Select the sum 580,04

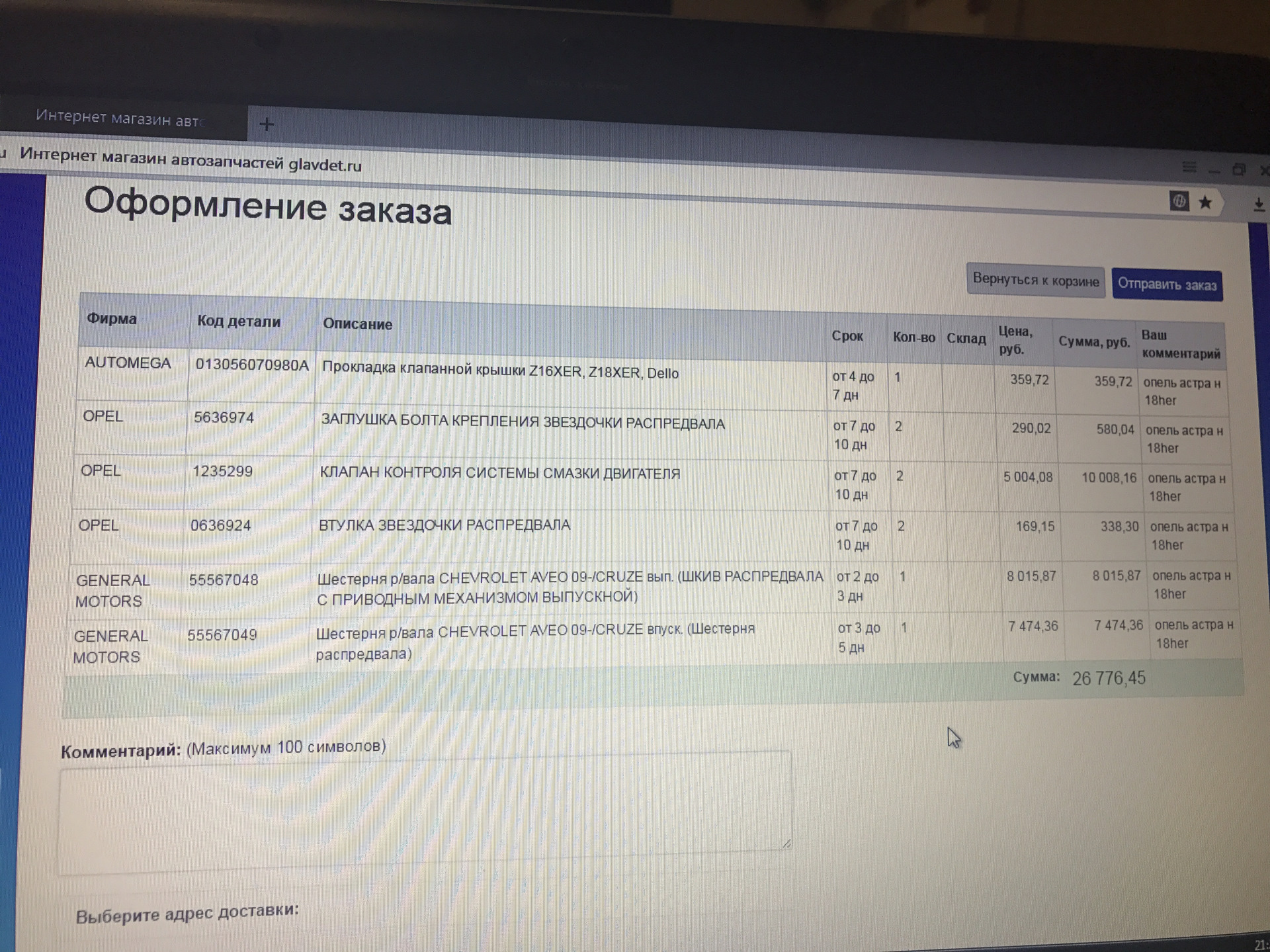[1115, 429]
